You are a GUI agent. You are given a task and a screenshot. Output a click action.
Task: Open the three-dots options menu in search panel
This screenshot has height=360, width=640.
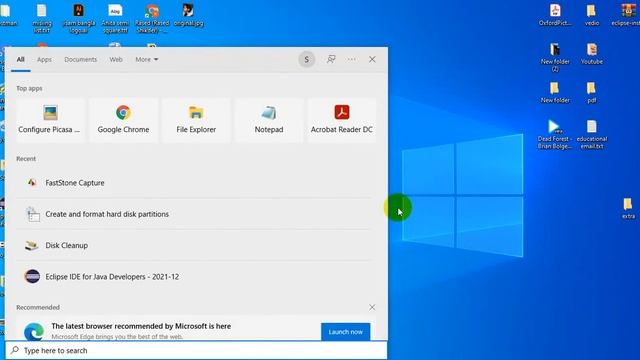coord(351,60)
